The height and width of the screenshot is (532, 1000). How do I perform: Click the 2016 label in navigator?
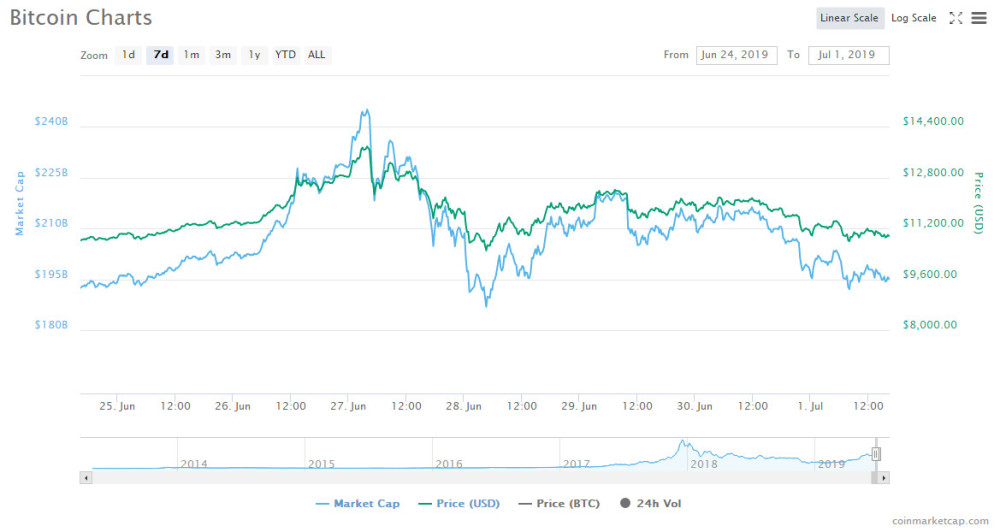point(449,464)
